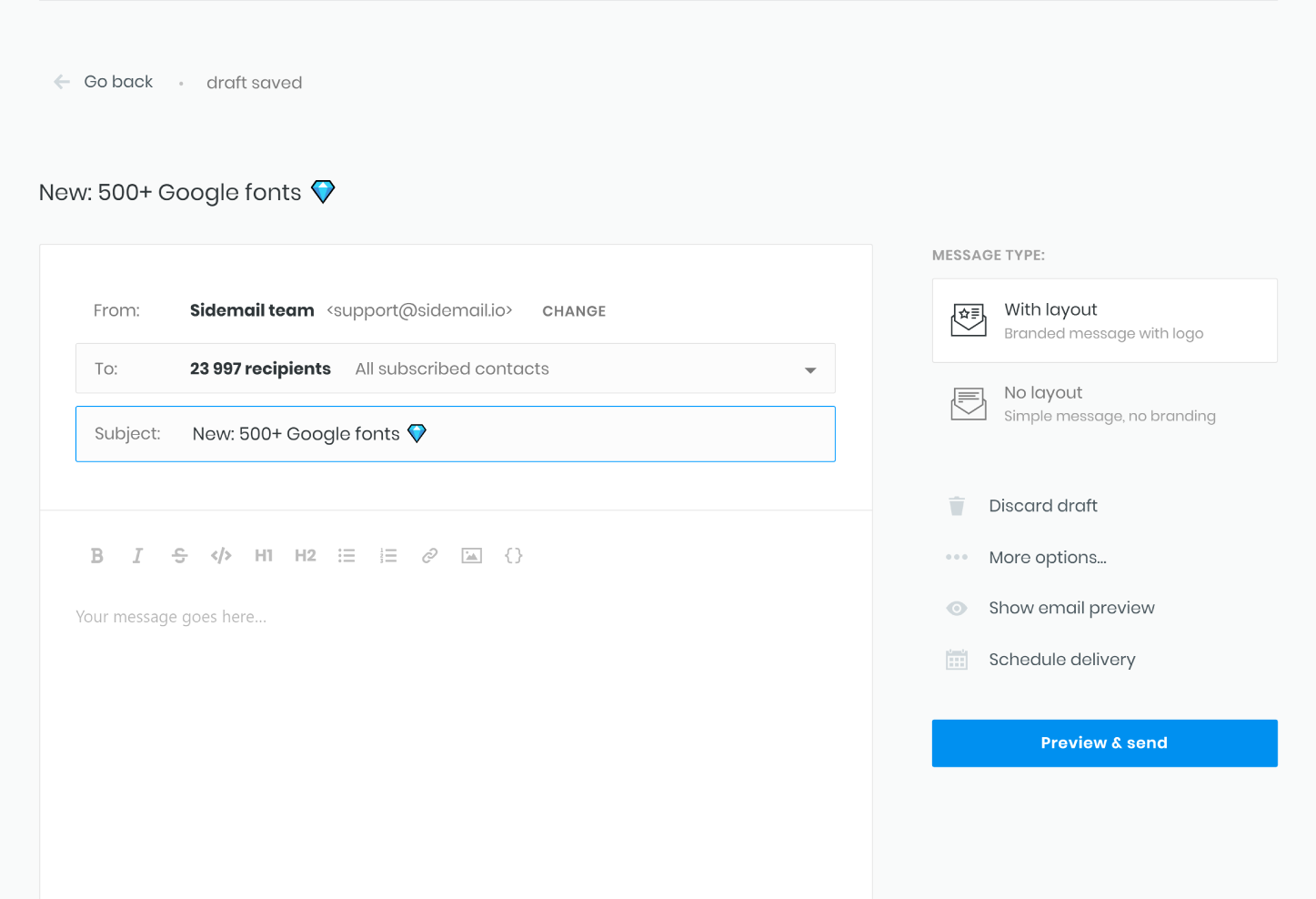Insert a bulleted list
The width and height of the screenshot is (1316, 899).
(347, 556)
